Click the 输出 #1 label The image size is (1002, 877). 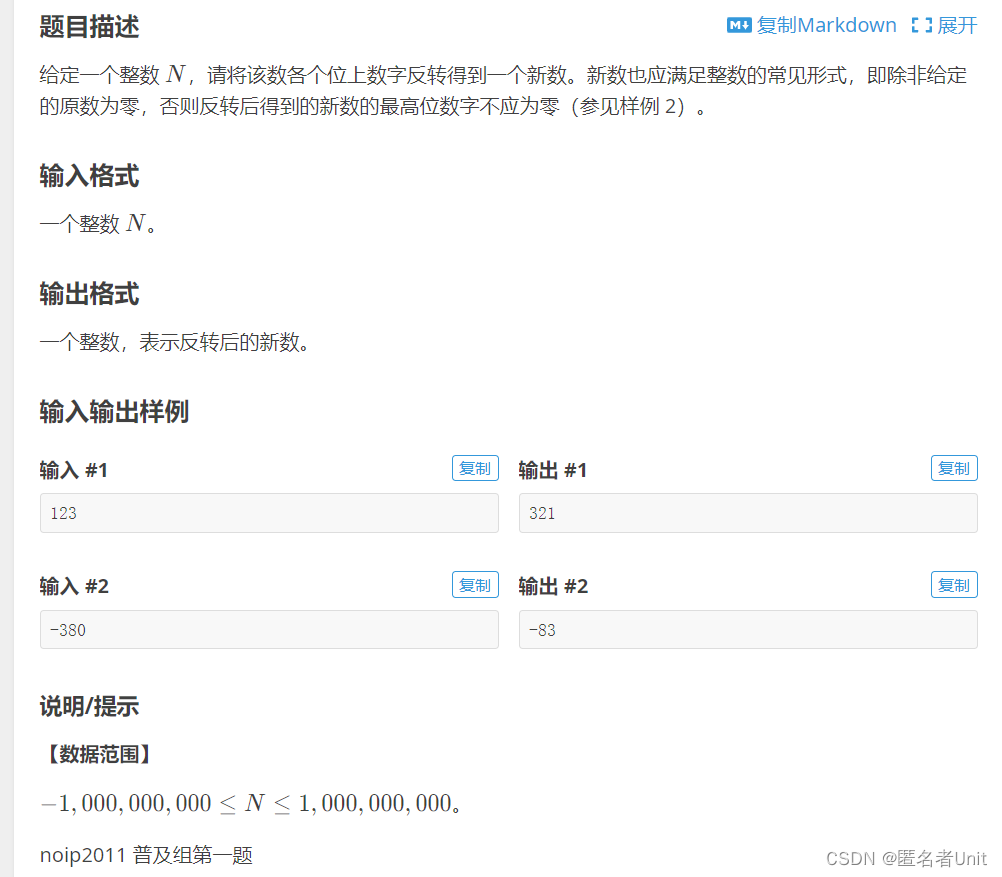pos(553,470)
